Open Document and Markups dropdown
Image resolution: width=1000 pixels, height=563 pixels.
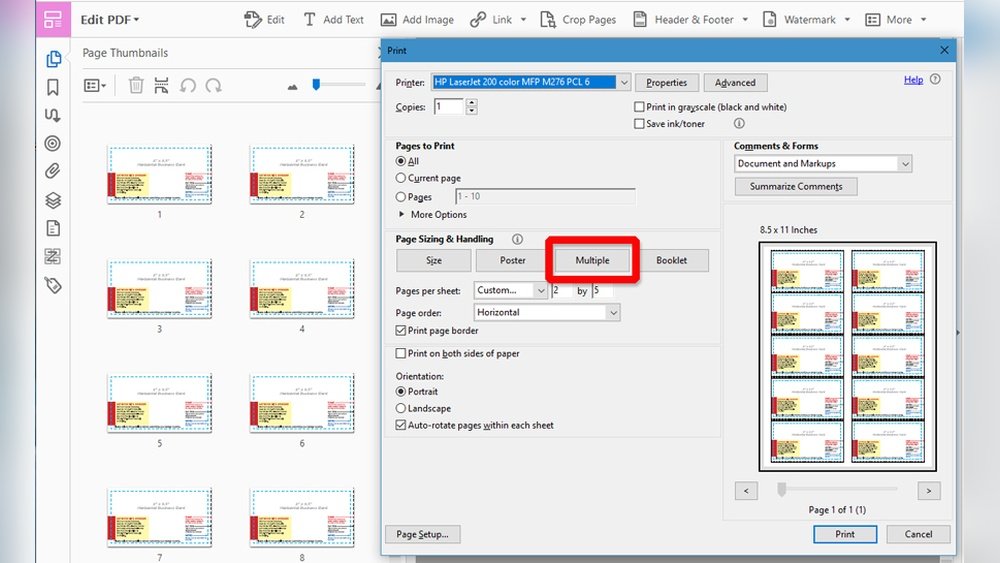(x=823, y=164)
